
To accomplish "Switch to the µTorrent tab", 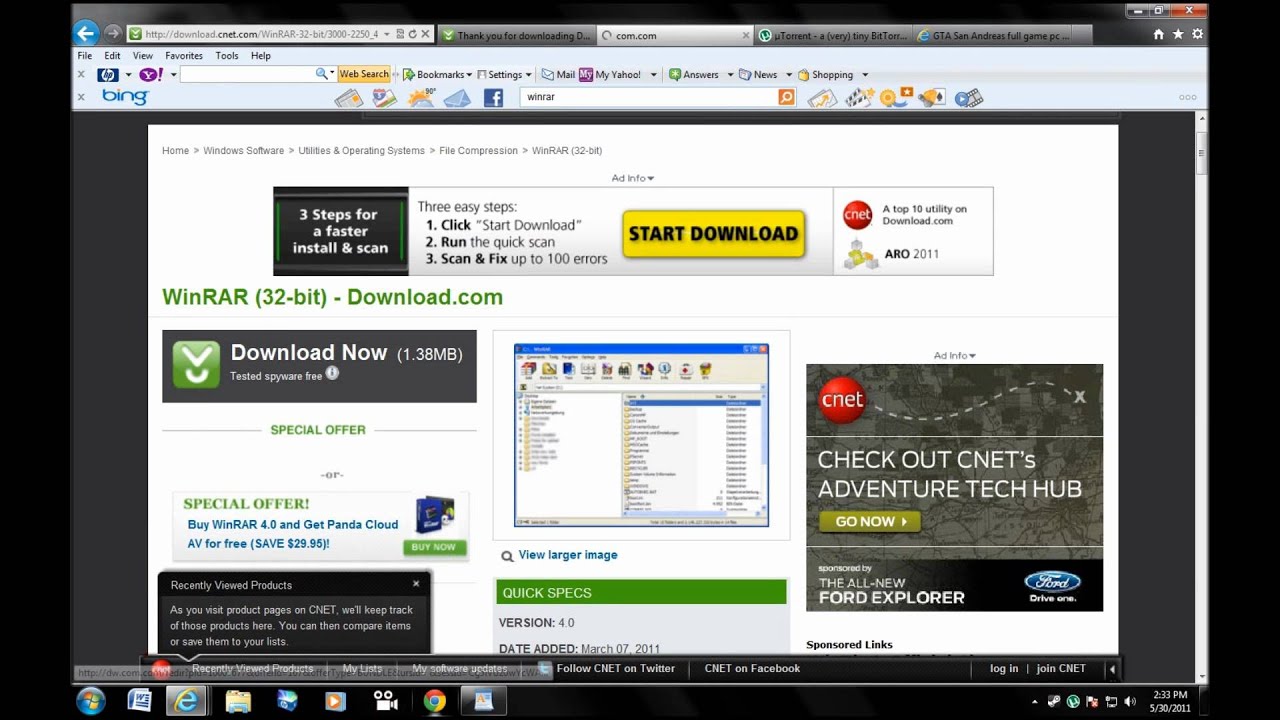I will click(x=833, y=35).
